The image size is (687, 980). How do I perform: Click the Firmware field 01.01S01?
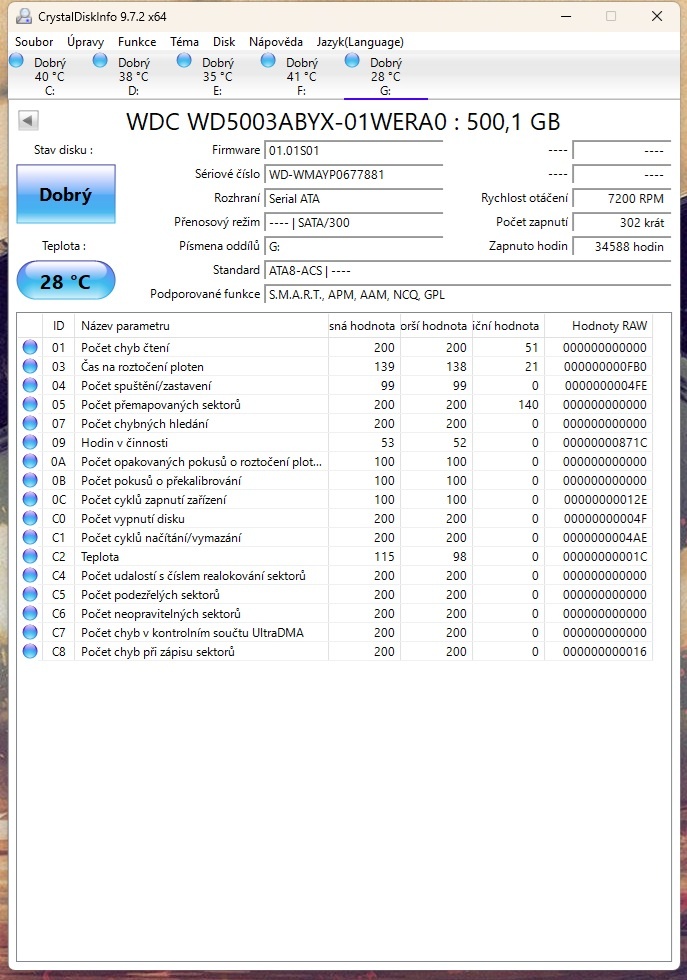pyautogui.click(x=354, y=151)
